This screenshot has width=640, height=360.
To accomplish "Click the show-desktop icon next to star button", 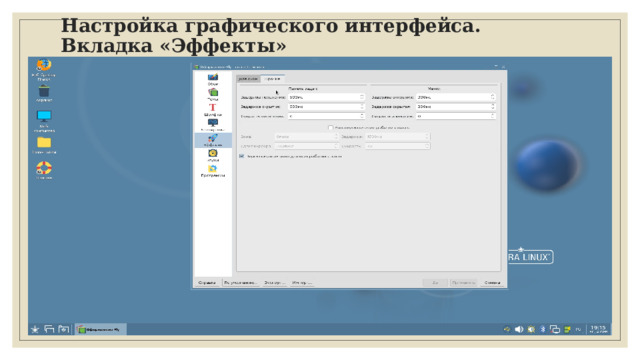I will (x=49, y=329).
